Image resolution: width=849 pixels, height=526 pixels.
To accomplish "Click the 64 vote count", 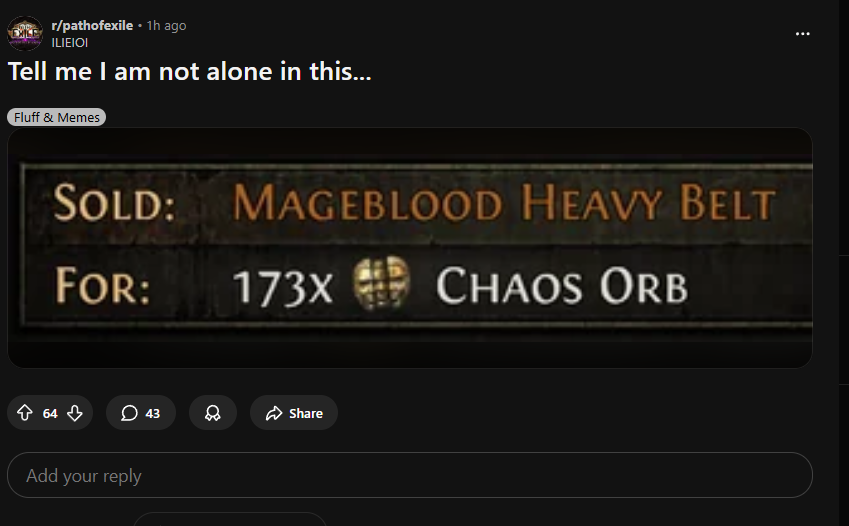I will click(x=50, y=413).
